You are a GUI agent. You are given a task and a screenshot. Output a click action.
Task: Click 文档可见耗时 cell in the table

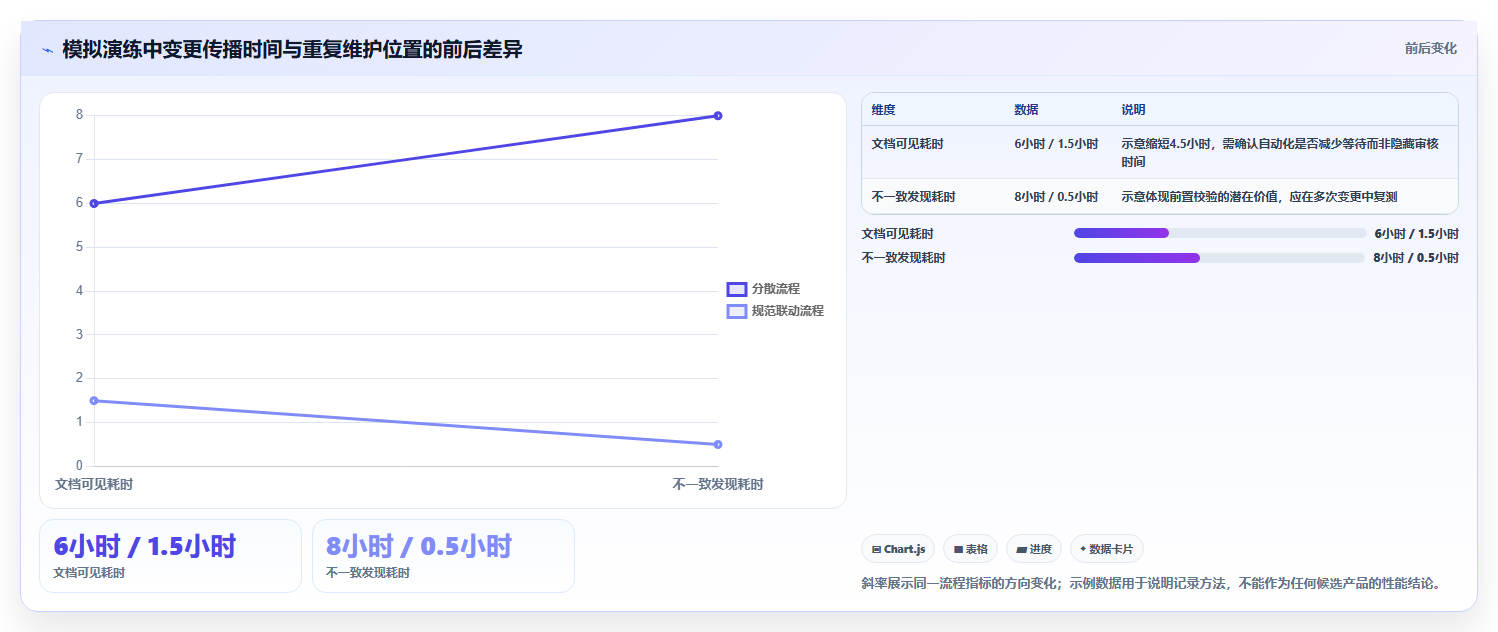(x=907, y=144)
